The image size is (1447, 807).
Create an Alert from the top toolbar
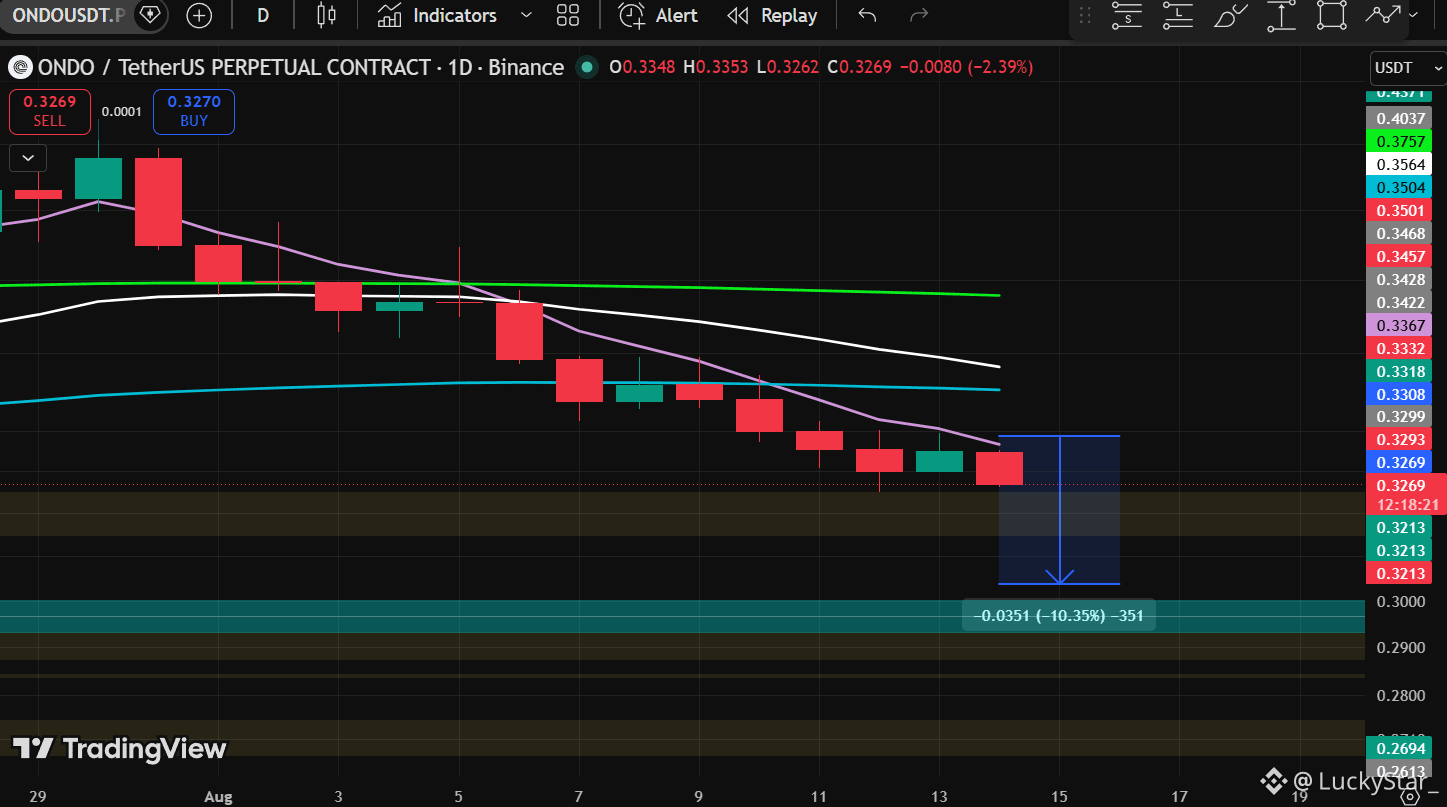[x=658, y=15]
